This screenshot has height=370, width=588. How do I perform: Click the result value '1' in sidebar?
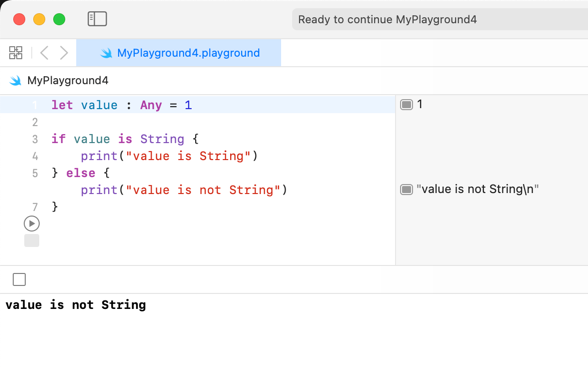420,104
